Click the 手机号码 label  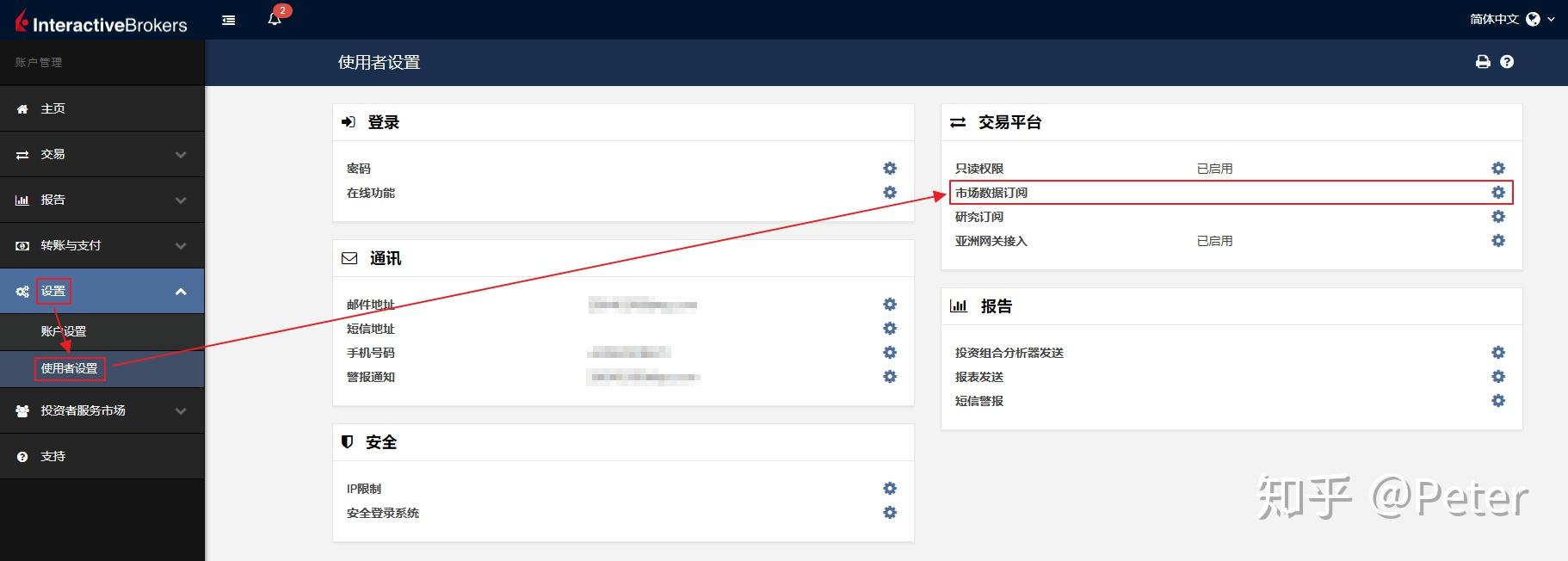[x=371, y=353]
